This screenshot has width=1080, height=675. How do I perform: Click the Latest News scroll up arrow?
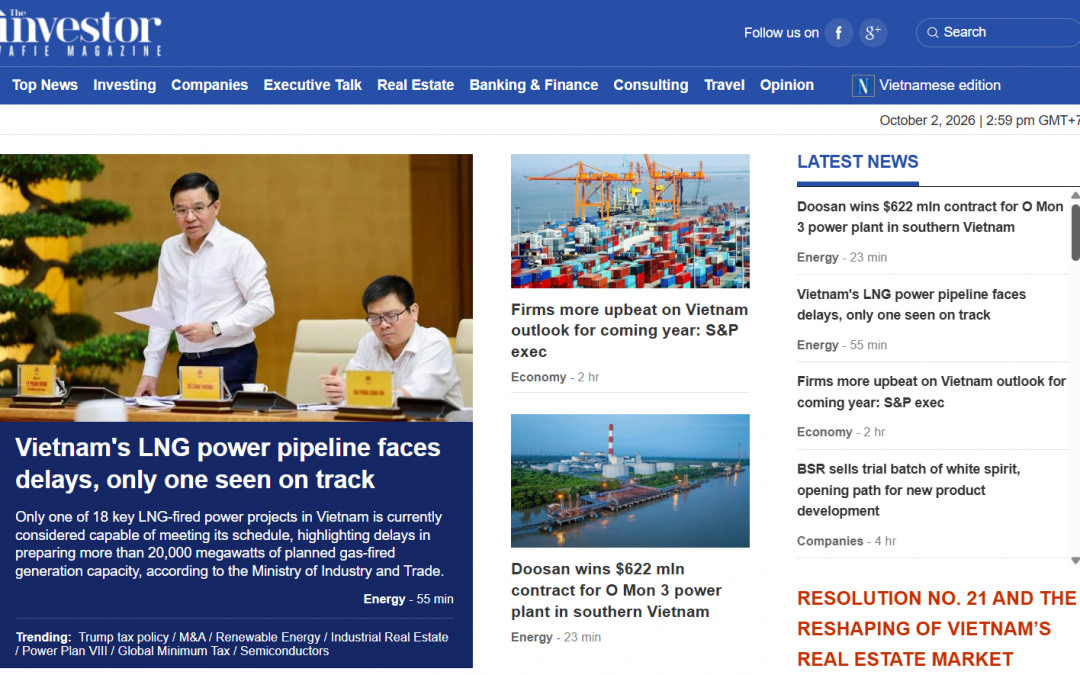[x=1075, y=196]
